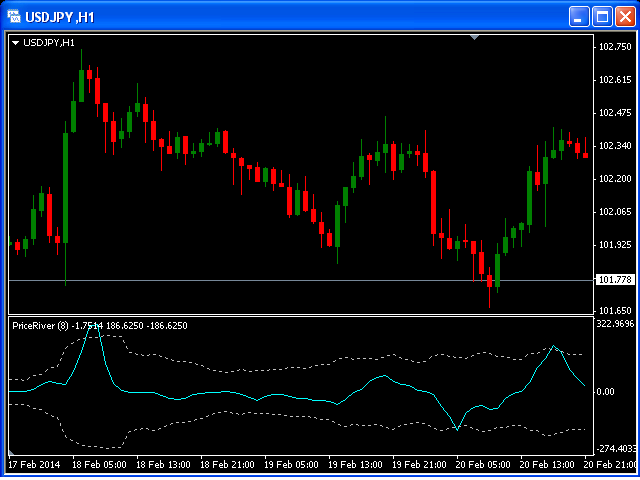Click the small triangle marker at chart's bottom-left corner
Image resolution: width=640 pixels, height=480 pixels.
click(x=11, y=452)
